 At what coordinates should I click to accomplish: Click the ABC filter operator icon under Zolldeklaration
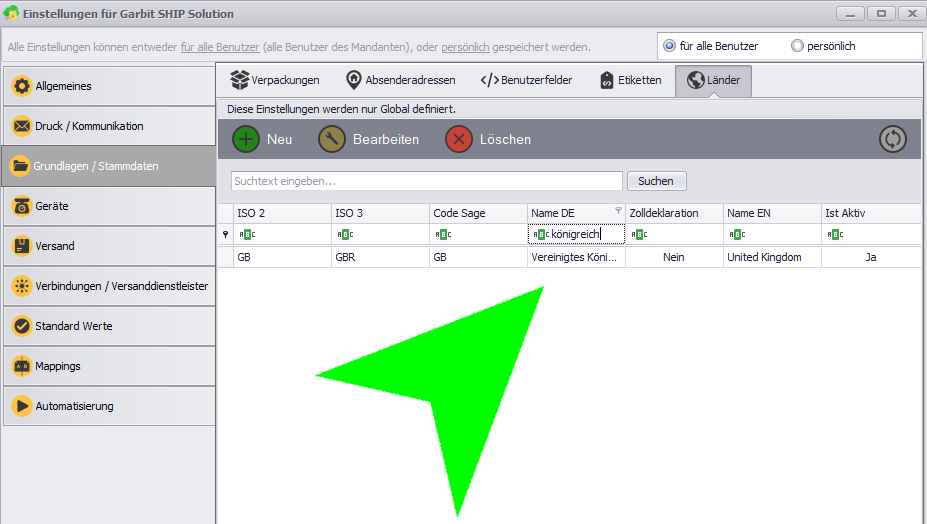click(639, 235)
